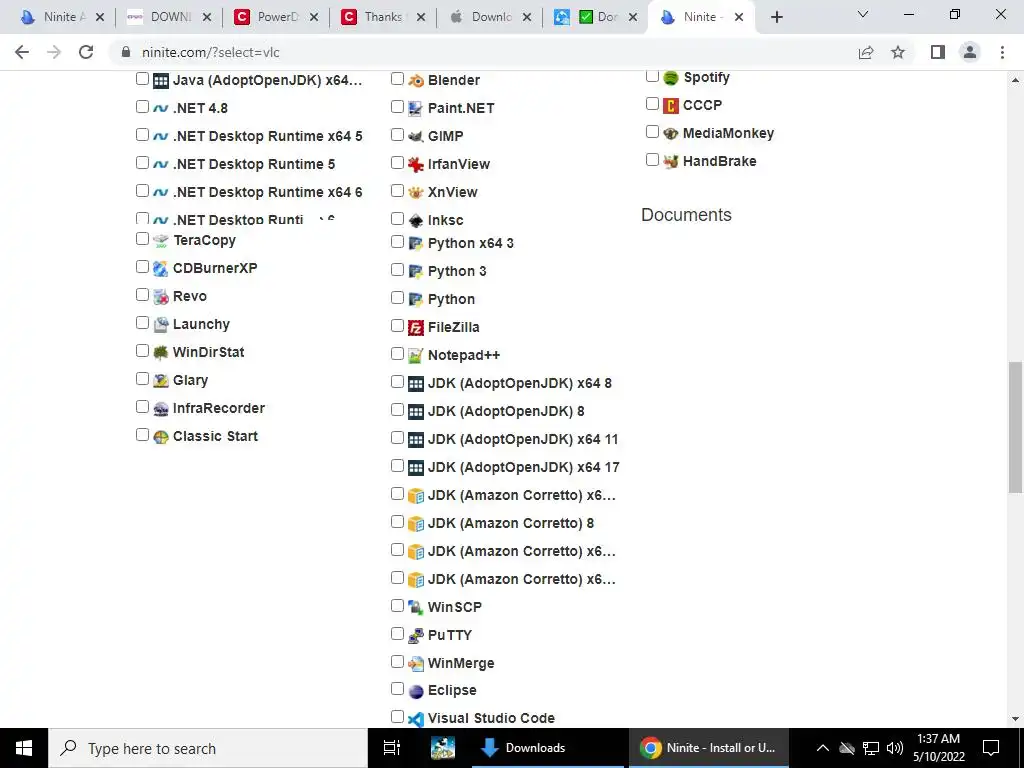Click the TeraCopy icon

pos(161,241)
